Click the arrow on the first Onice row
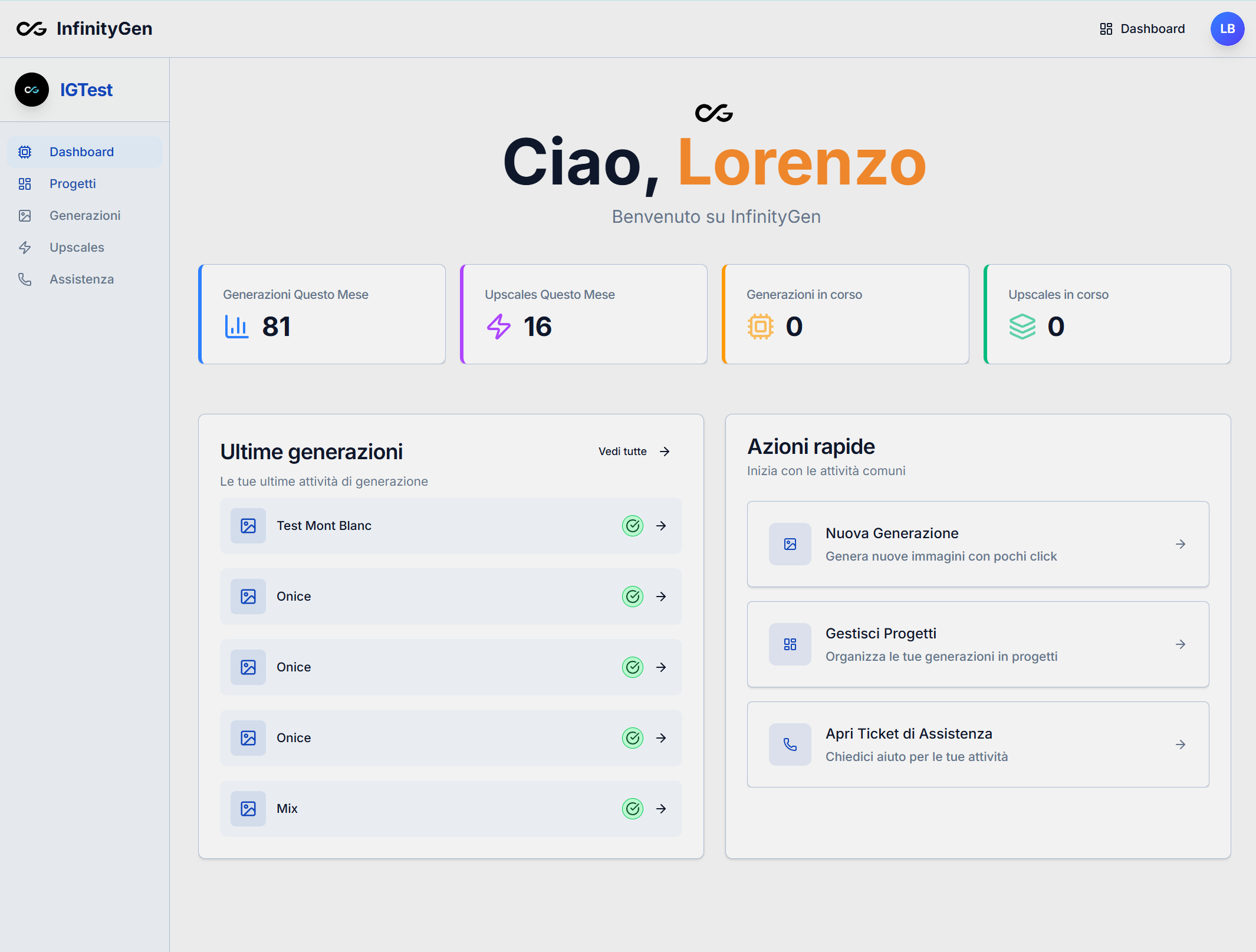This screenshot has height=952, width=1256. pos(662,597)
